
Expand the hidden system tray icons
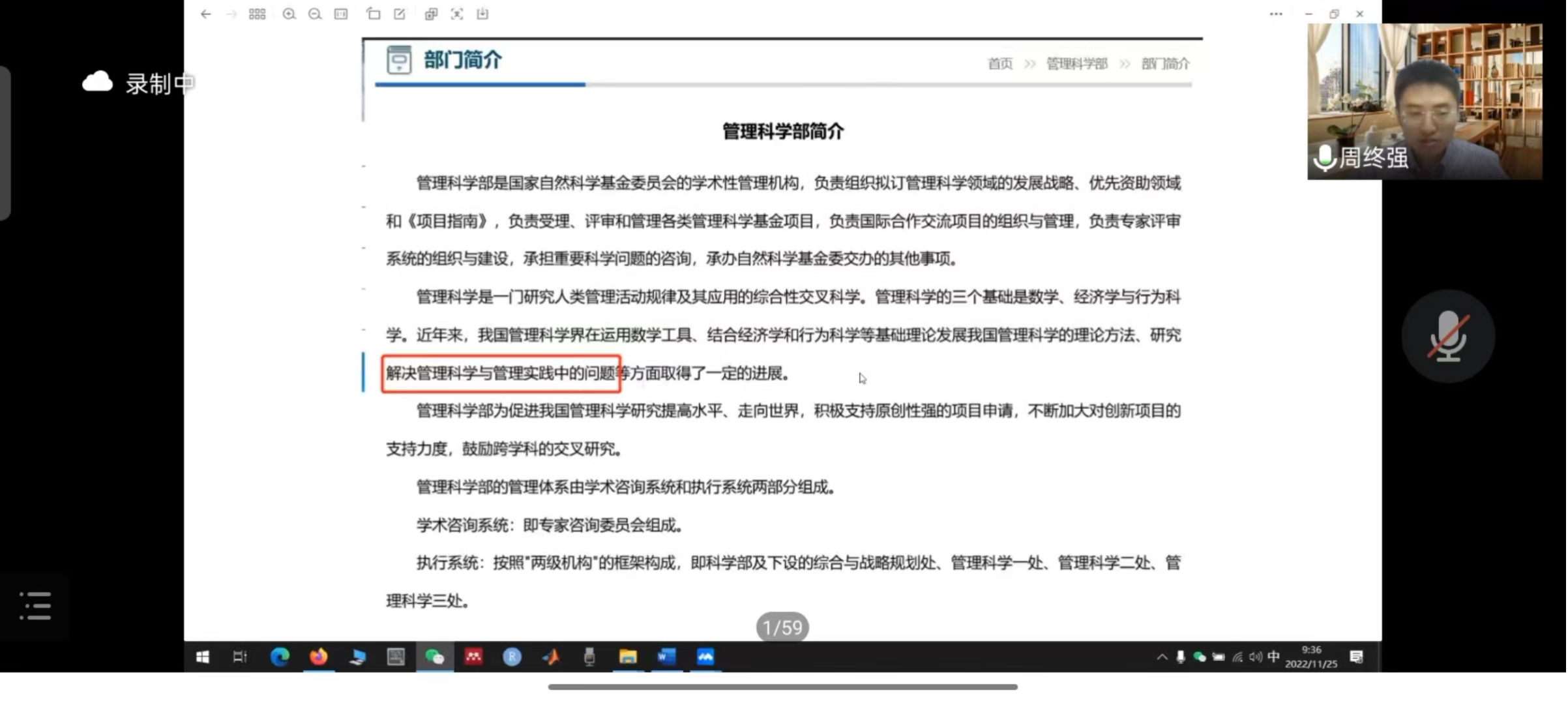[1162, 657]
